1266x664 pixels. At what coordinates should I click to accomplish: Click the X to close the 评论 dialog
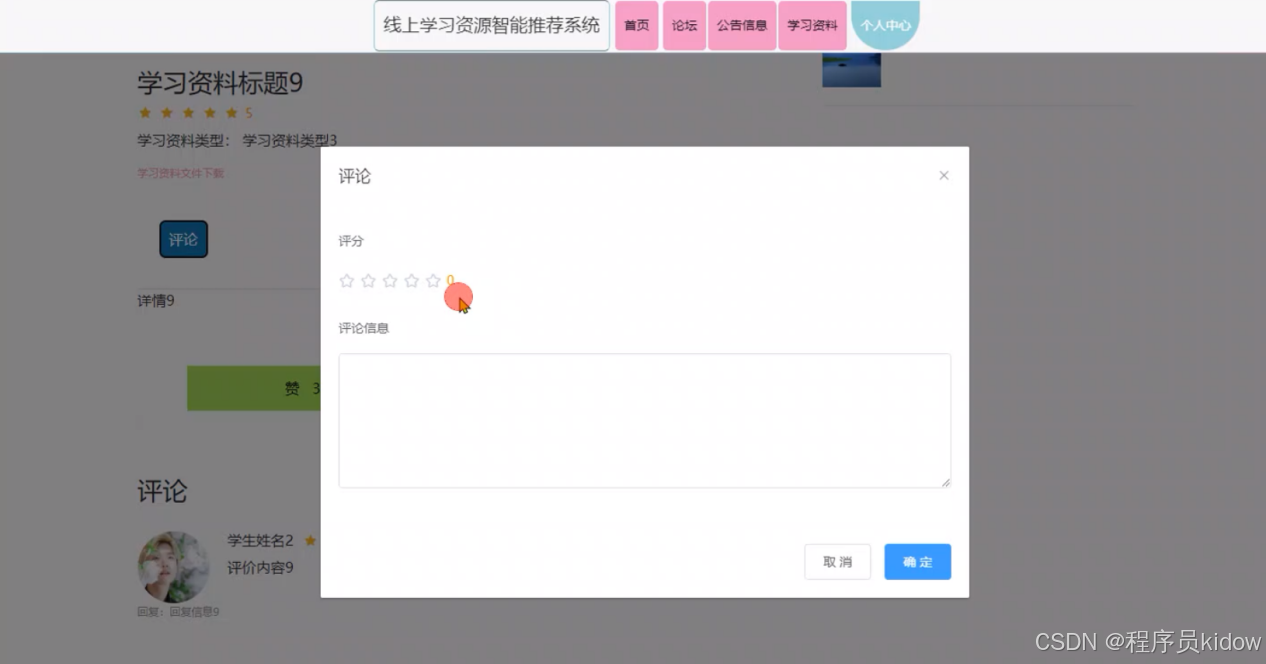pyautogui.click(x=943, y=174)
